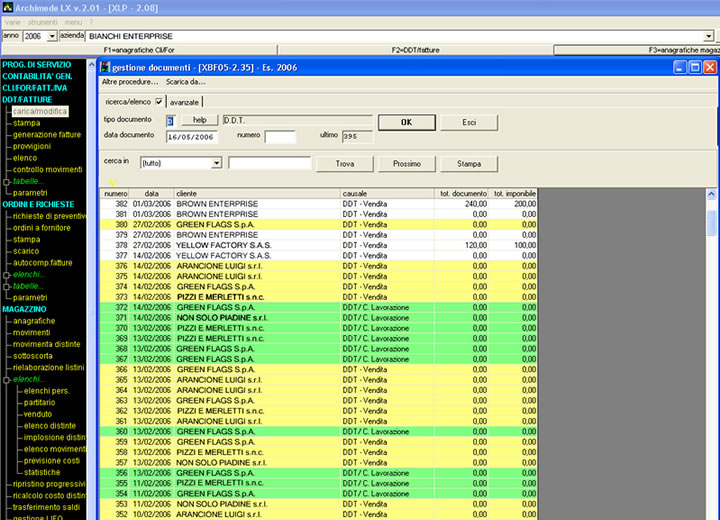
Task: Select venduto under elenchi
Action: click(38, 414)
